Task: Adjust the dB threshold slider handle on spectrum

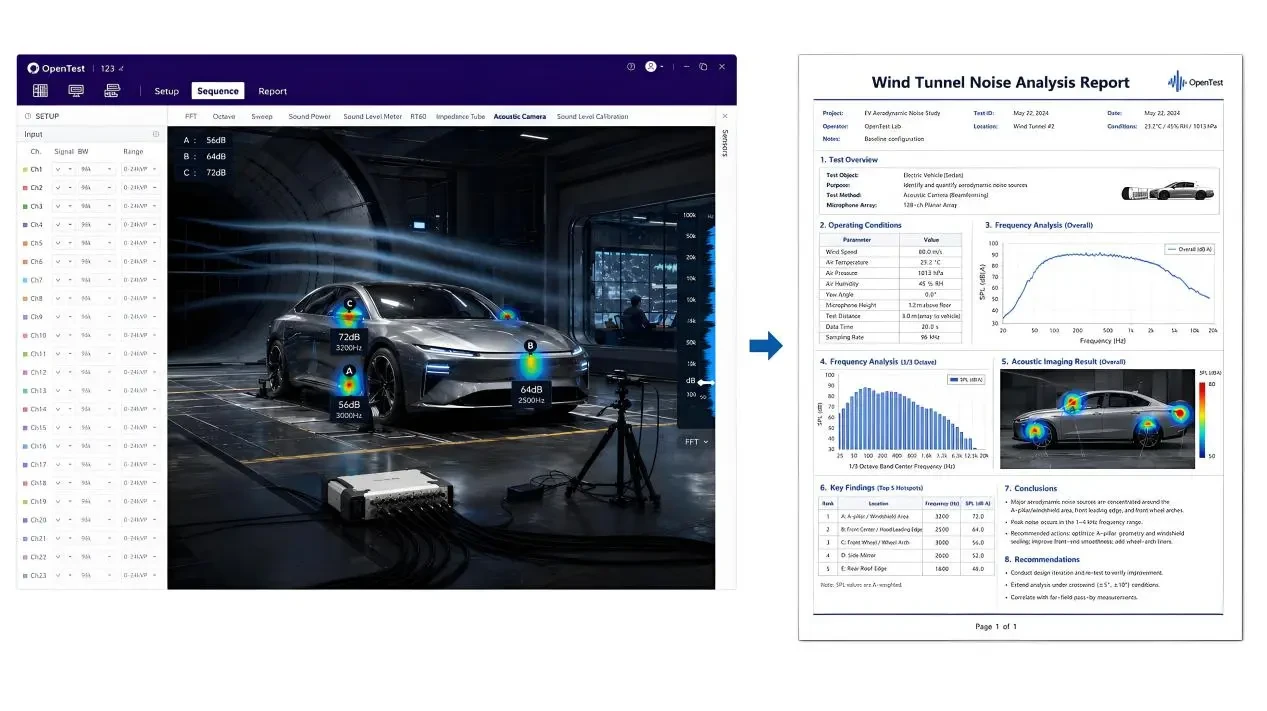Action: tap(706, 382)
